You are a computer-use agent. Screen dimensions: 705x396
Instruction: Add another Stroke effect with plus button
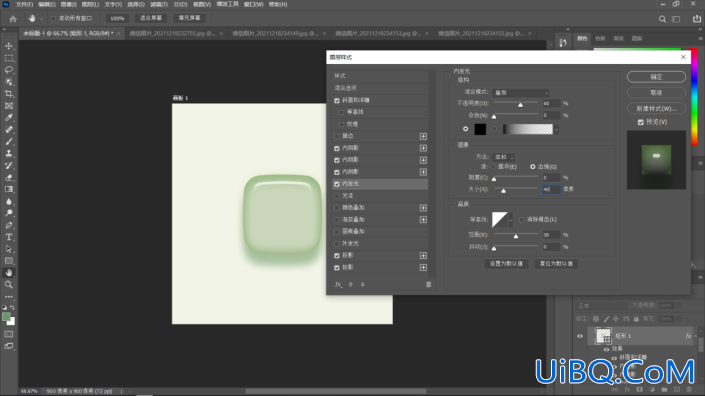click(x=423, y=136)
